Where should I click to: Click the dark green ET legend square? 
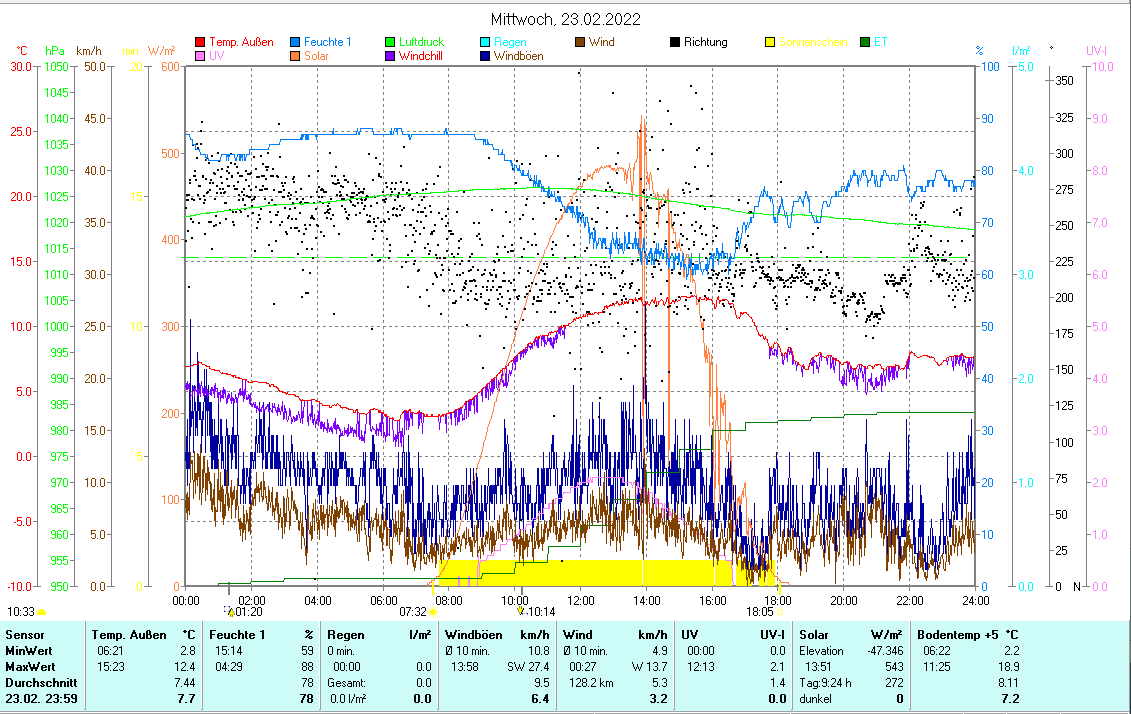coord(865,42)
